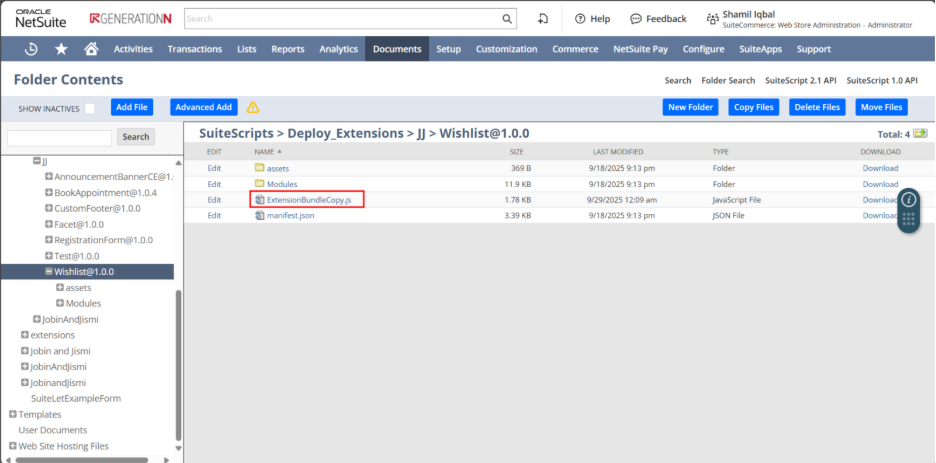Toggle the Show Inactives checkbox

(90, 108)
